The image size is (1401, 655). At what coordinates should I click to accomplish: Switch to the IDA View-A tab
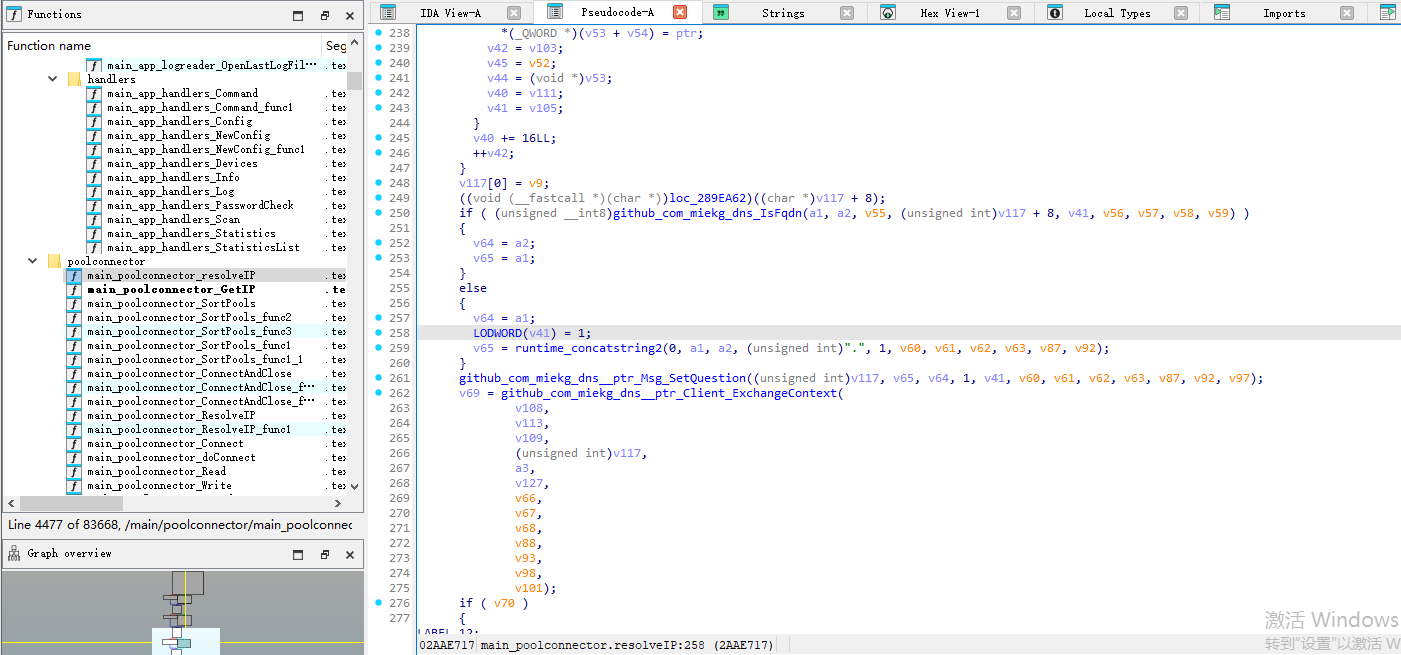pos(450,13)
